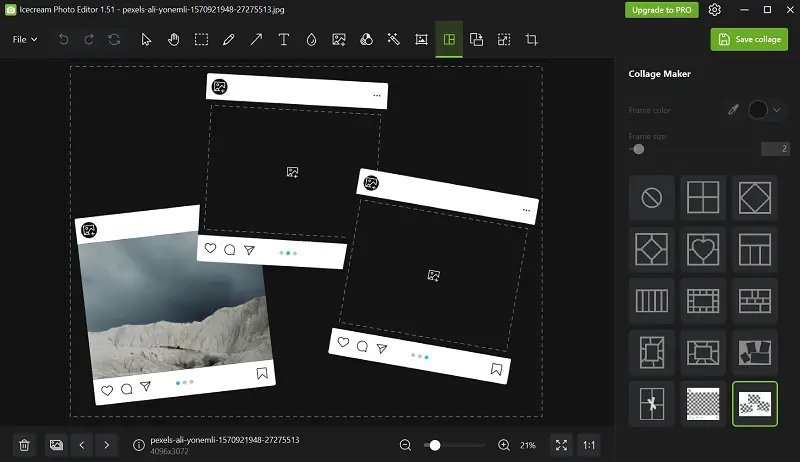Click Save collage button

(x=749, y=40)
